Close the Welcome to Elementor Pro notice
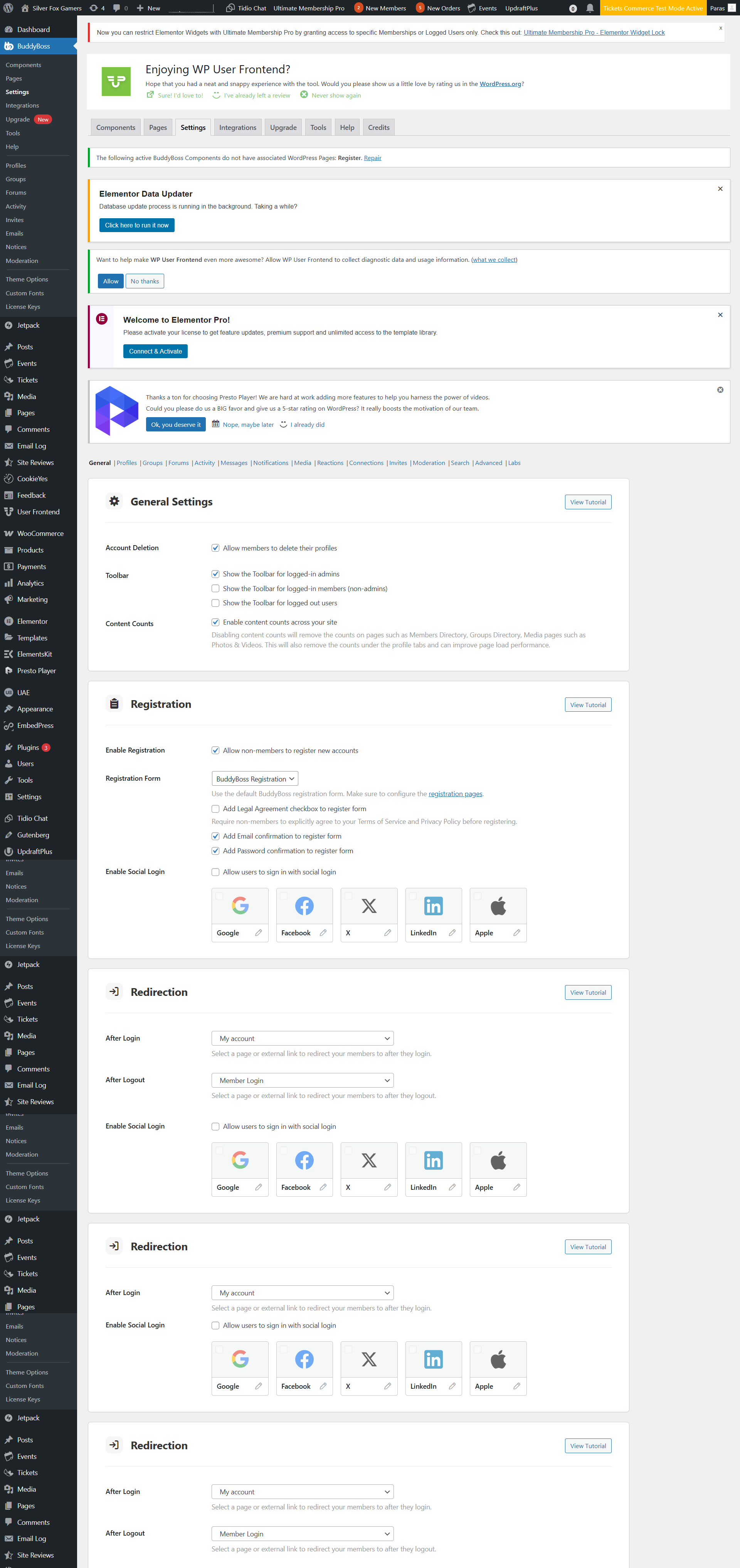The image size is (740, 1568). (x=720, y=315)
